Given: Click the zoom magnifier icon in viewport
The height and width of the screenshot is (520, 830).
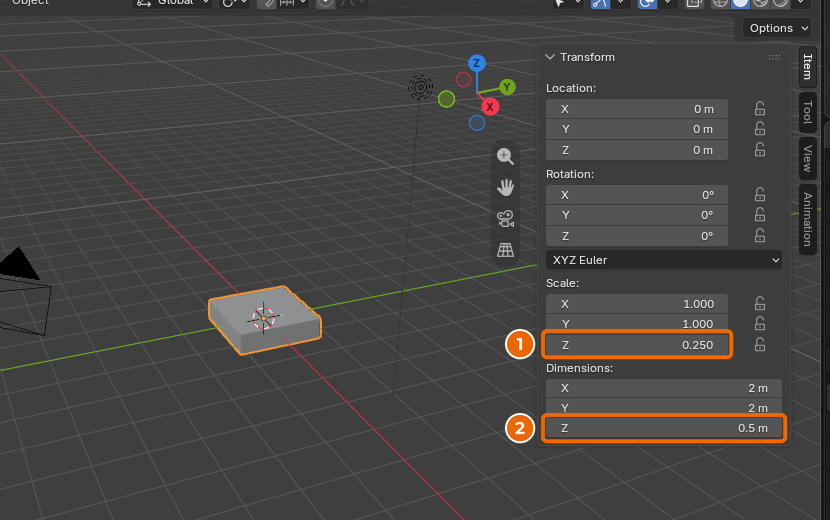Looking at the screenshot, I should (506, 156).
